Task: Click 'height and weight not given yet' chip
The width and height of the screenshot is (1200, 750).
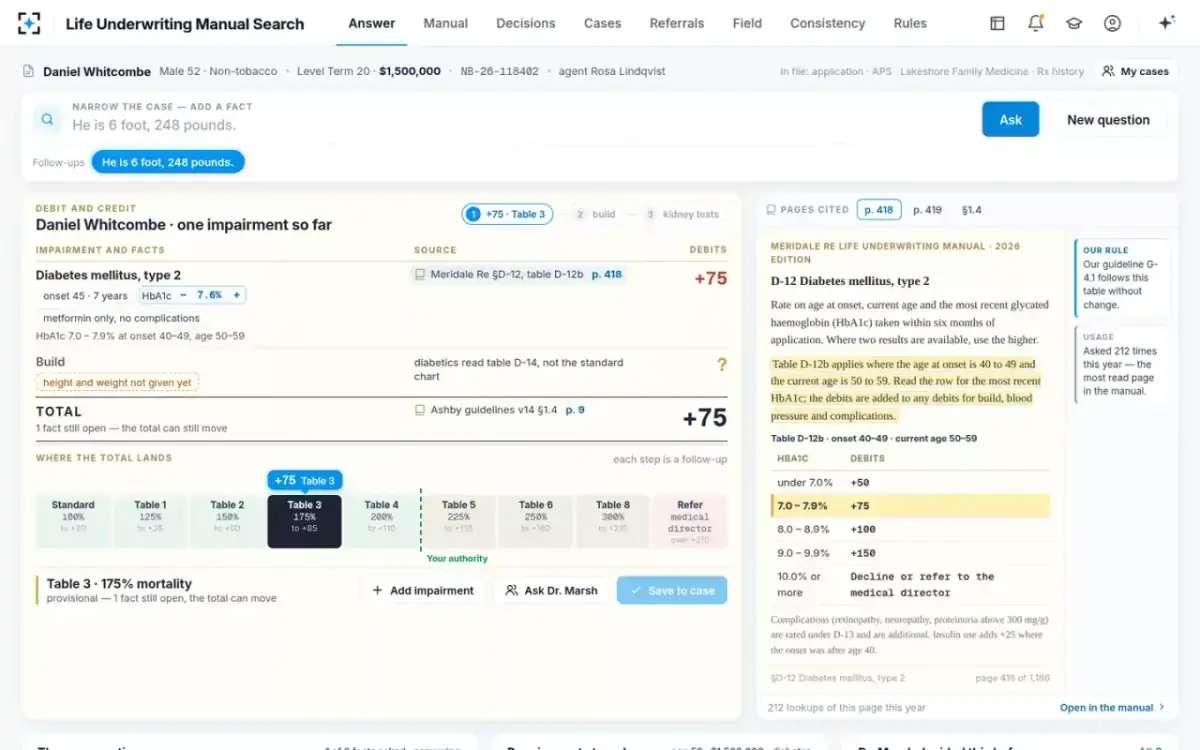Action: 117,382
